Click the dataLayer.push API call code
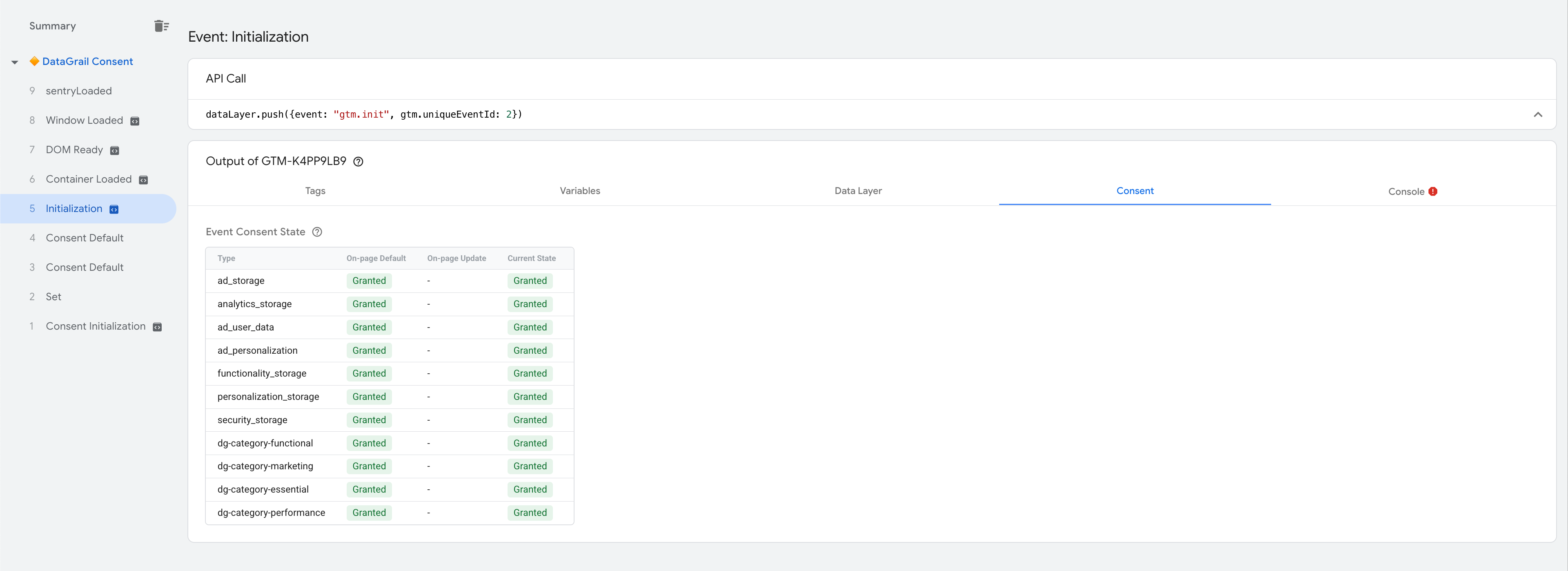The width and height of the screenshot is (1568, 571). (363, 114)
